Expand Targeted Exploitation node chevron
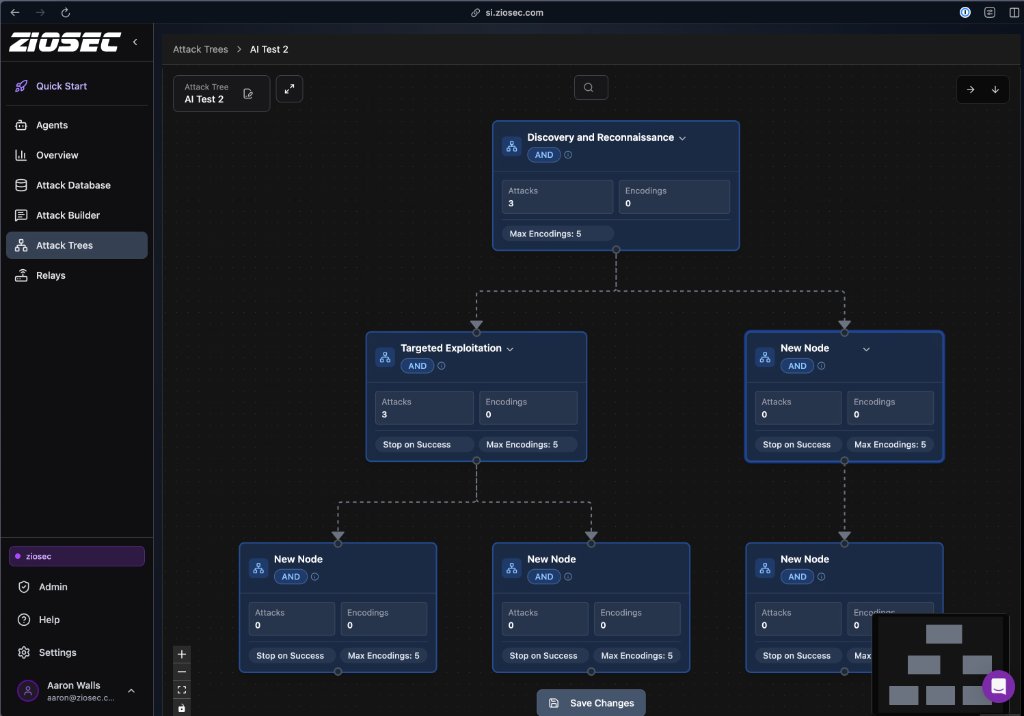Screen dimensions: 1024x716 510,350
